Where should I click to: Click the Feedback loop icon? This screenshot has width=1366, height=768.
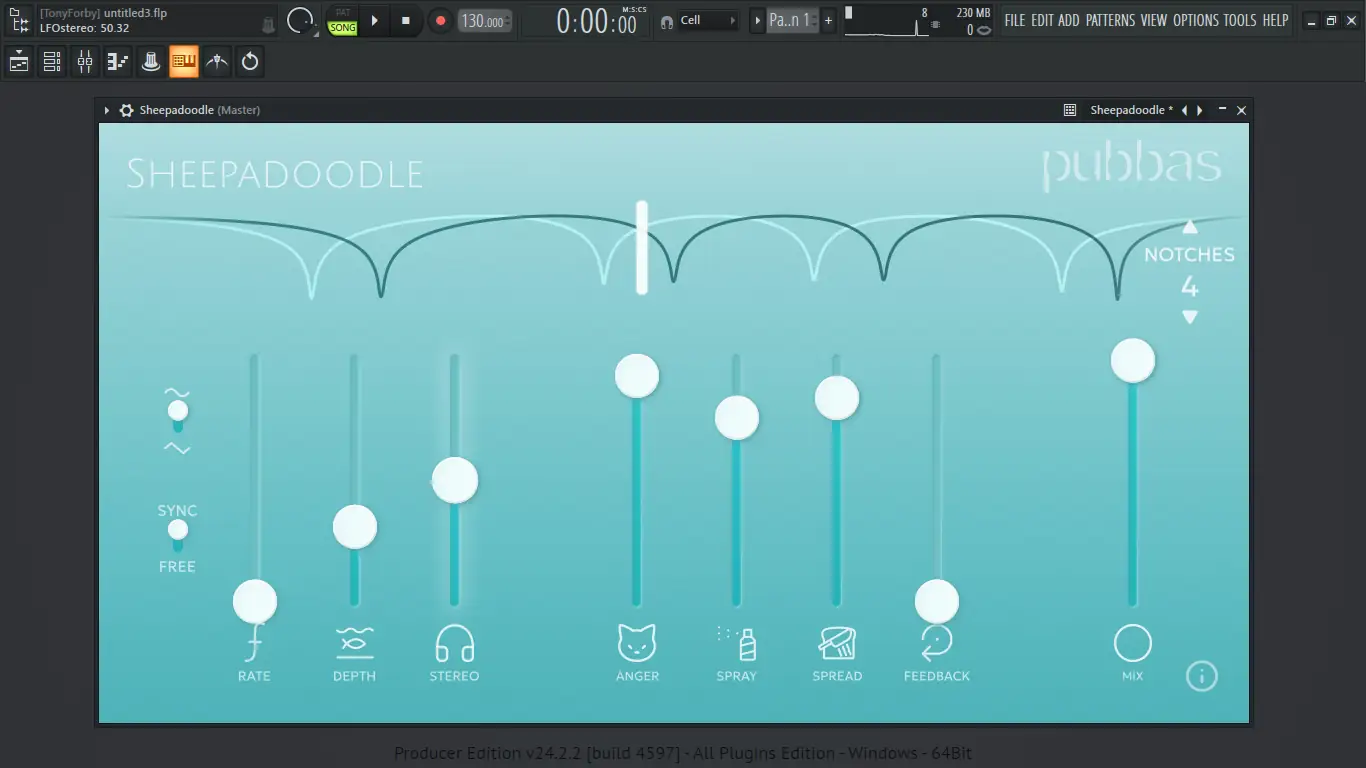point(937,642)
